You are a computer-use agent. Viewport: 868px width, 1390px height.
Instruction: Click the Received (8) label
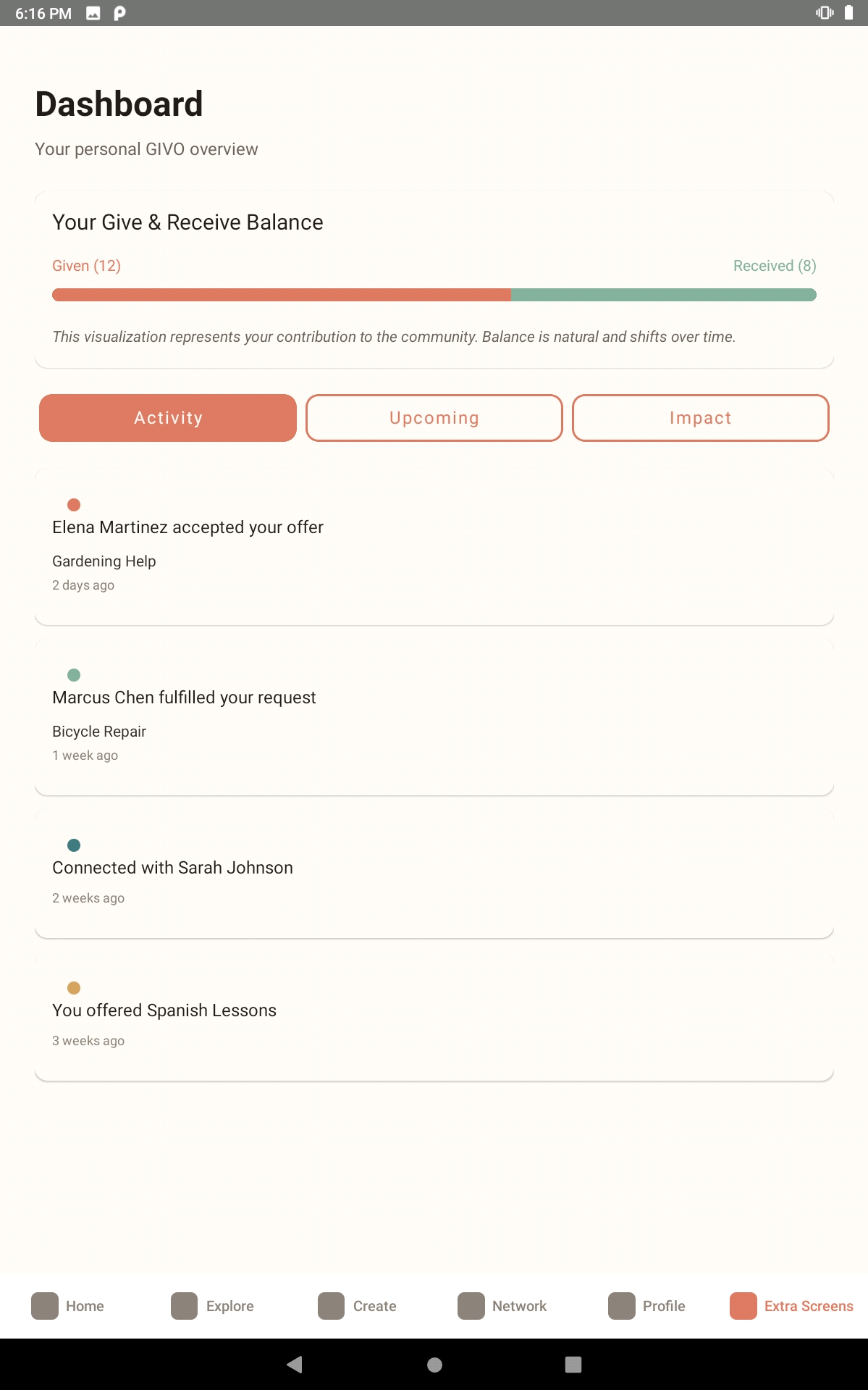(x=775, y=266)
